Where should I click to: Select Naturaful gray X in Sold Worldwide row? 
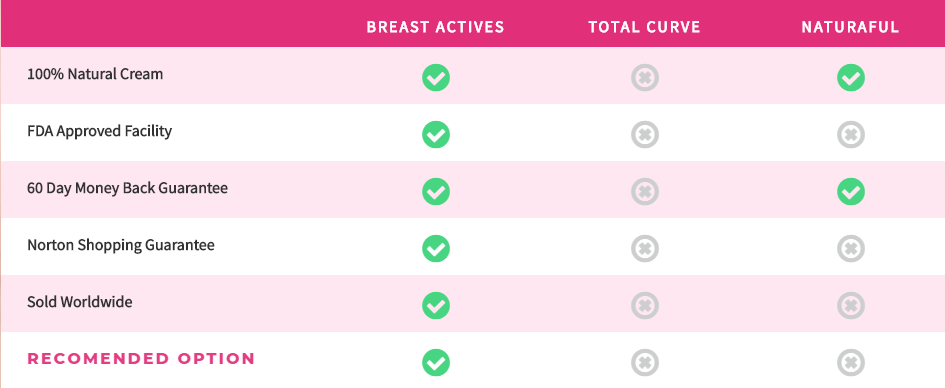851,305
